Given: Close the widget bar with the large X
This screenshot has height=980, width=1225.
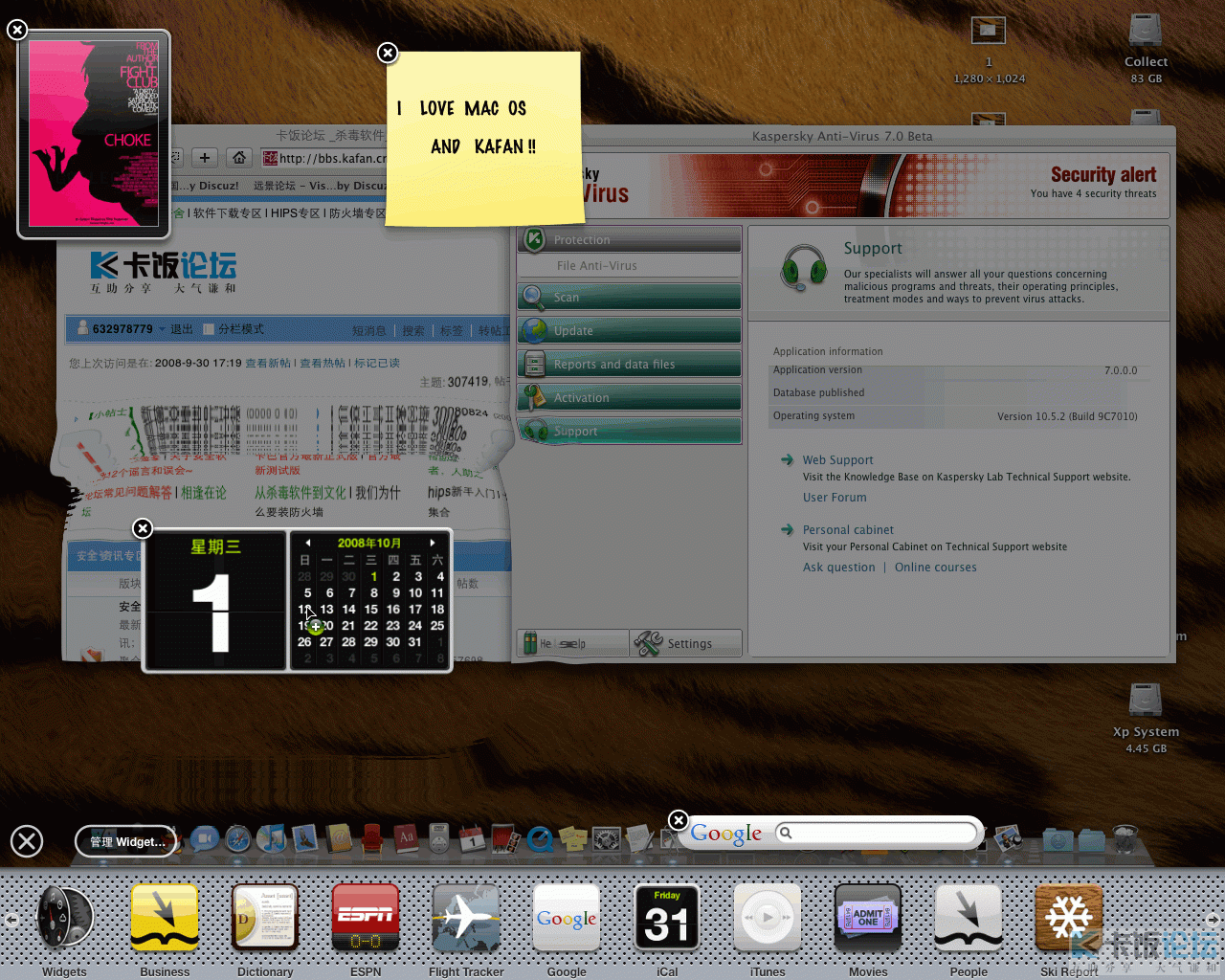Looking at the screenshot, I should coord(27,841).
